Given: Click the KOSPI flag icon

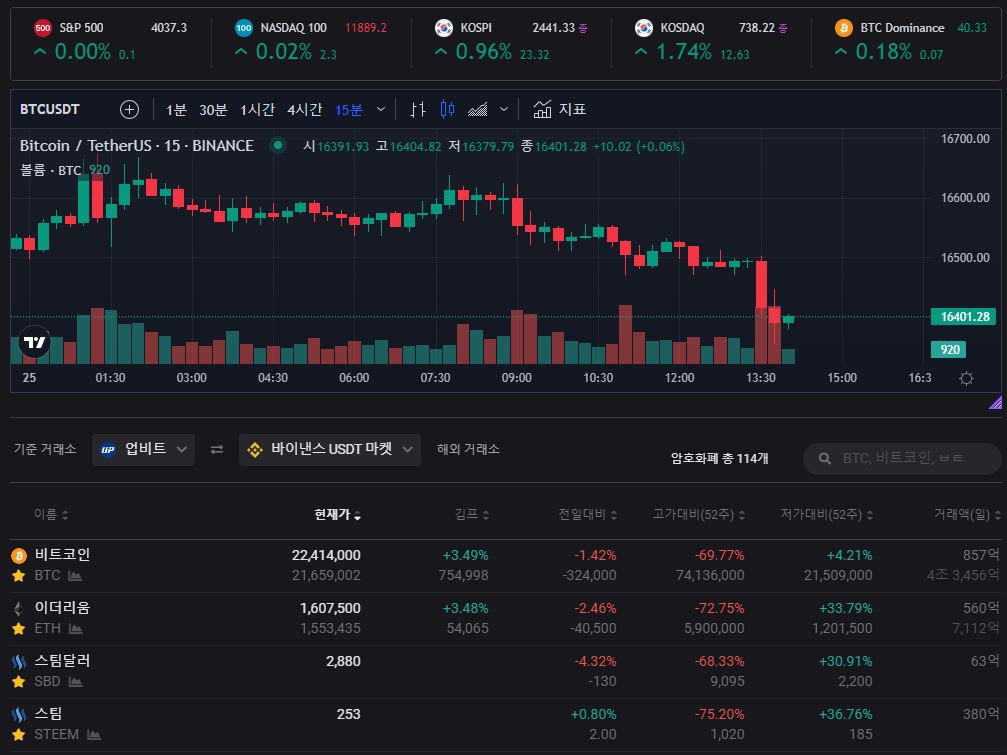Looking at the screenshot, I should pos(444,28).
